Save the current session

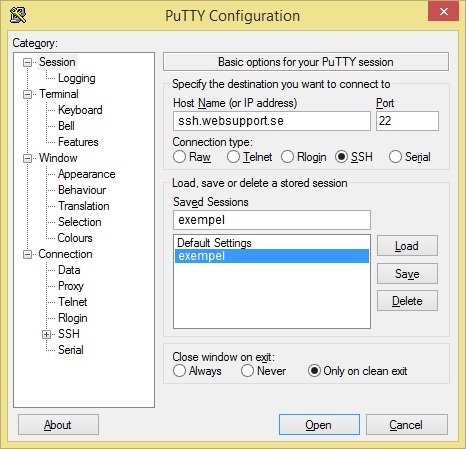pyautogui.click(x=407, y=274)
